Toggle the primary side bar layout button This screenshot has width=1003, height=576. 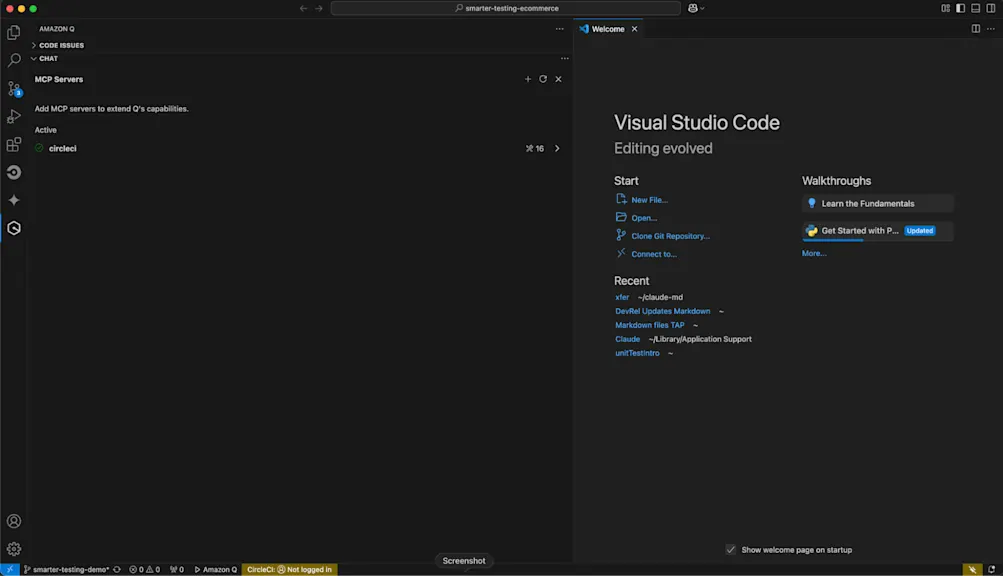pos(960,8)
